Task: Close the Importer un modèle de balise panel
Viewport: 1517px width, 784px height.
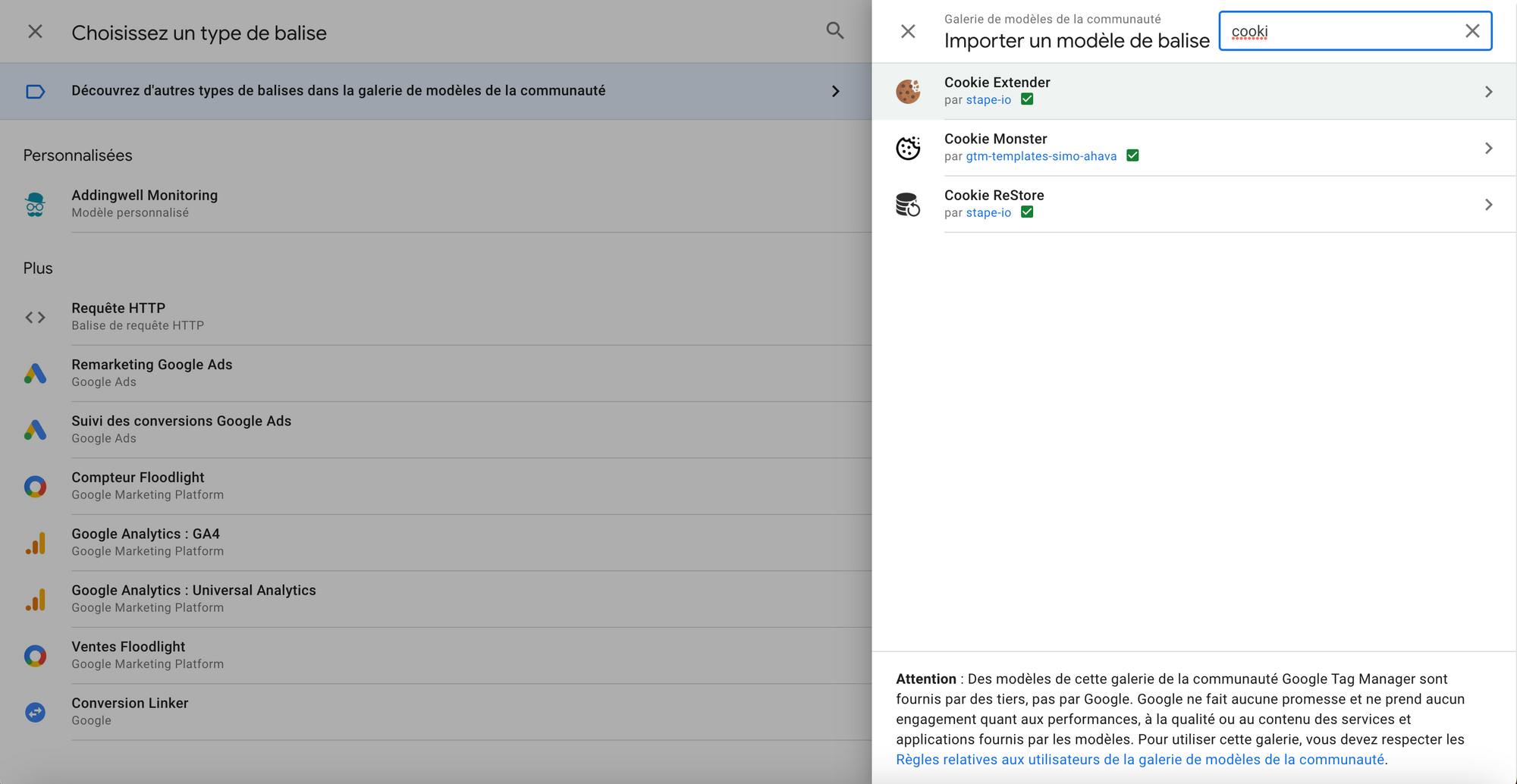Action: pyautogui.click(x=908, y=31)
